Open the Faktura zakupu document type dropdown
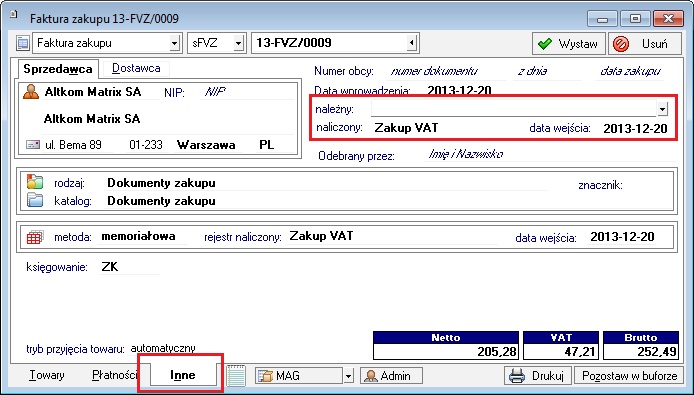 [174, 43]
